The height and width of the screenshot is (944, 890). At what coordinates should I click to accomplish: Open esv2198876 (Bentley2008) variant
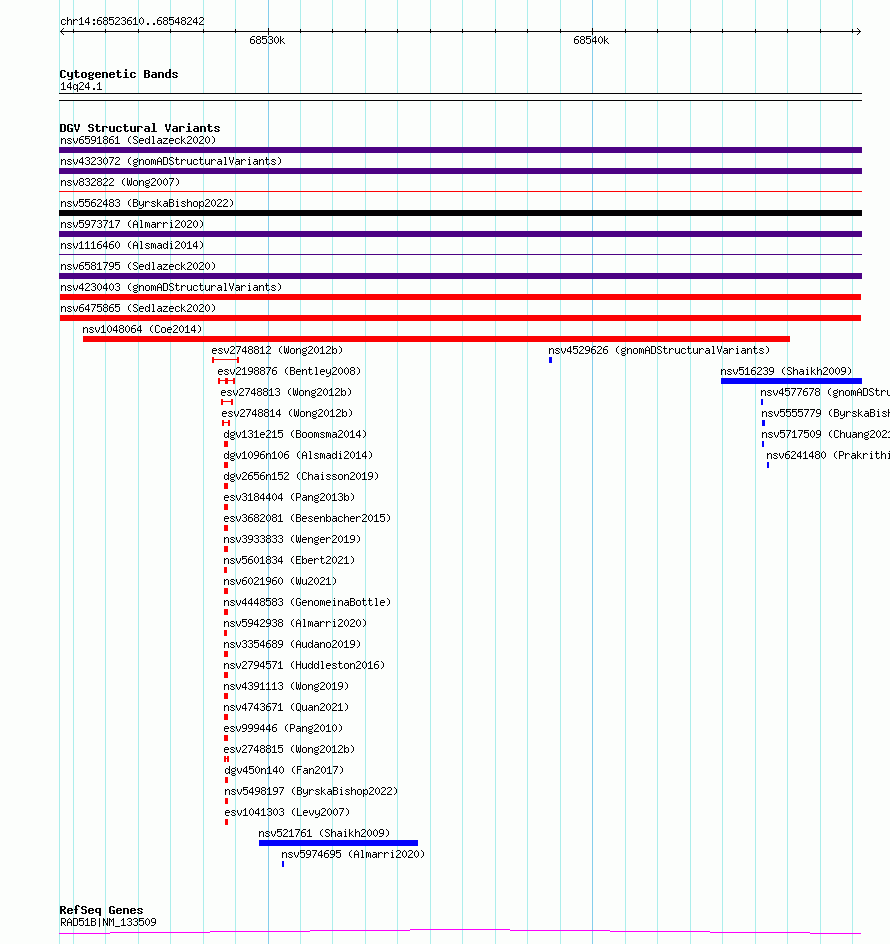click(289, 371)
